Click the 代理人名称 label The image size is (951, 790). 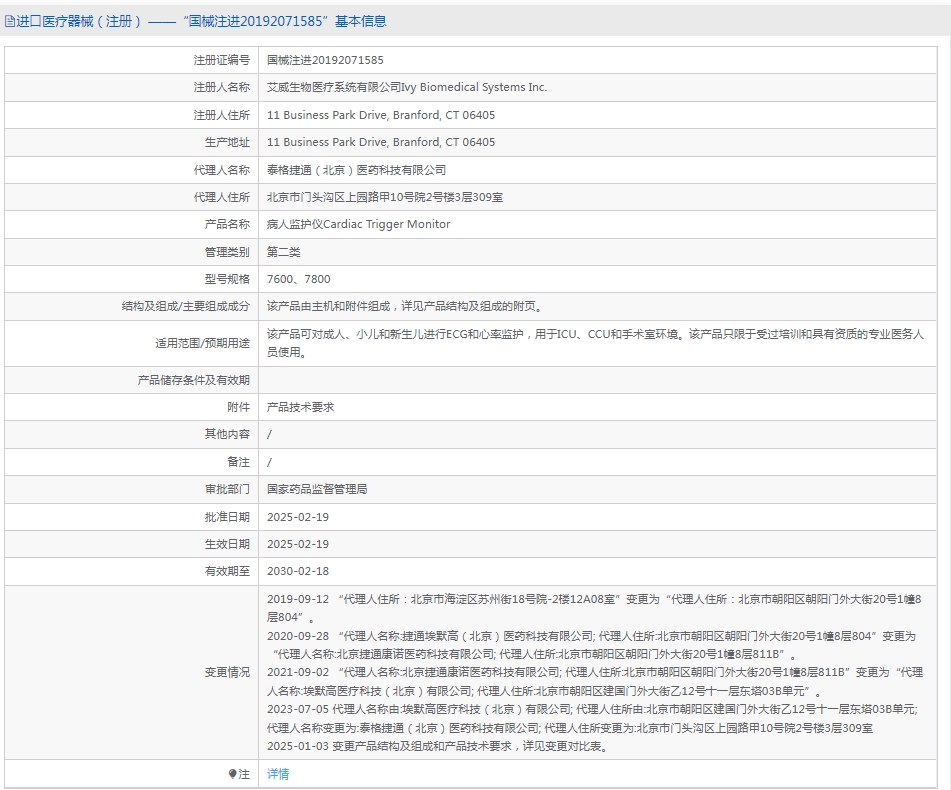tap(221, 170)
